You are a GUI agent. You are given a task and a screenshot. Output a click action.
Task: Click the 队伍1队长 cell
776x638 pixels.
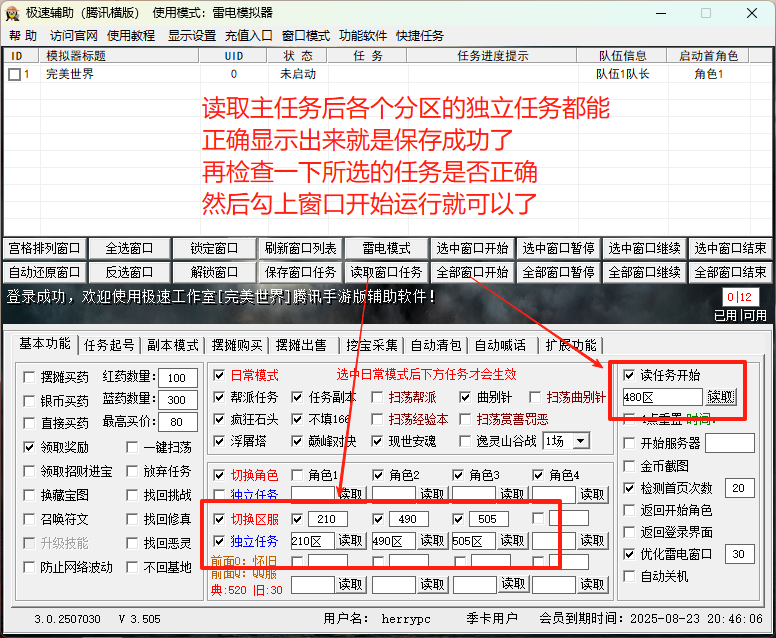(622, 74)
